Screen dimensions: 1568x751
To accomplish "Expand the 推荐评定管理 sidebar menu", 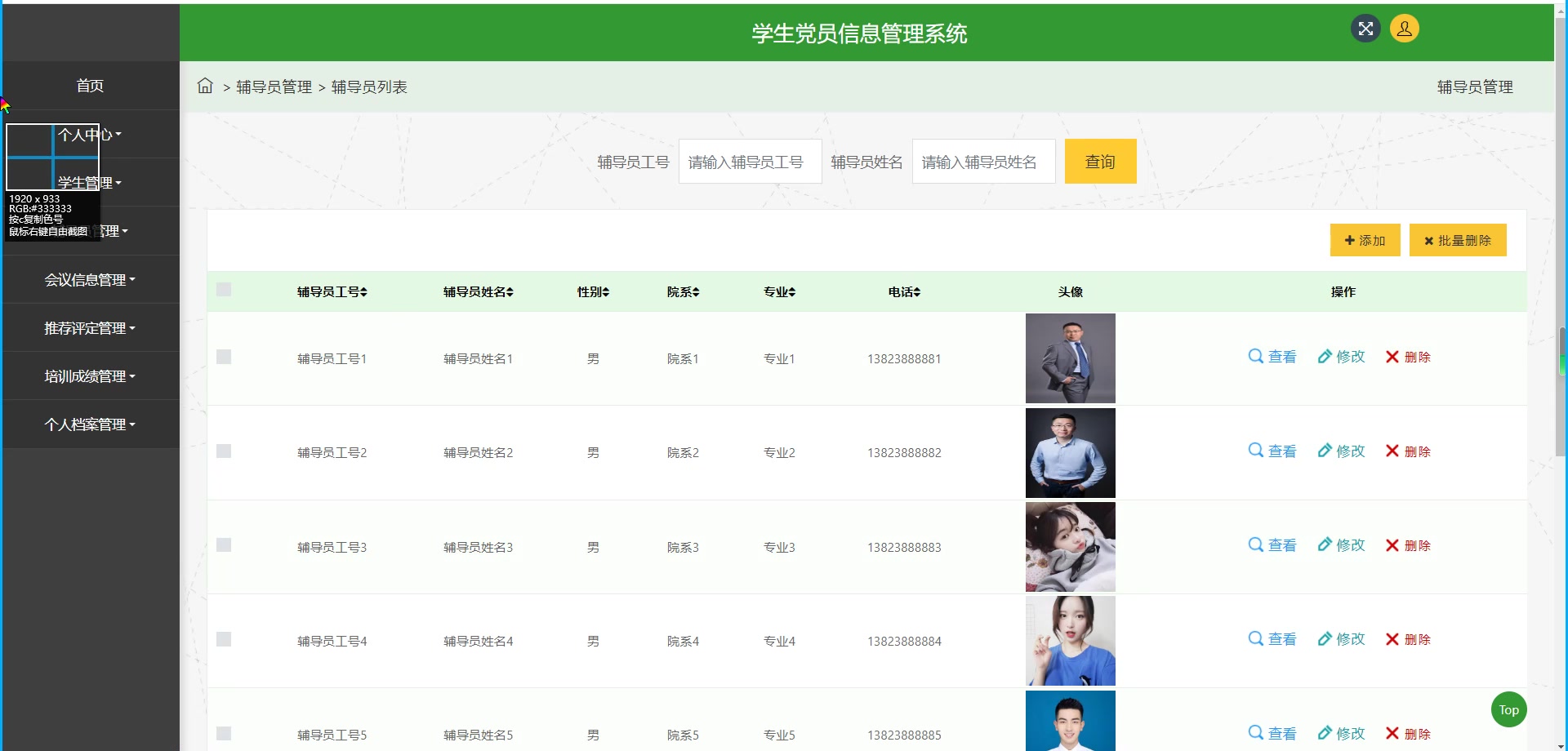I will pyautogui.click(x=90, y=327).
